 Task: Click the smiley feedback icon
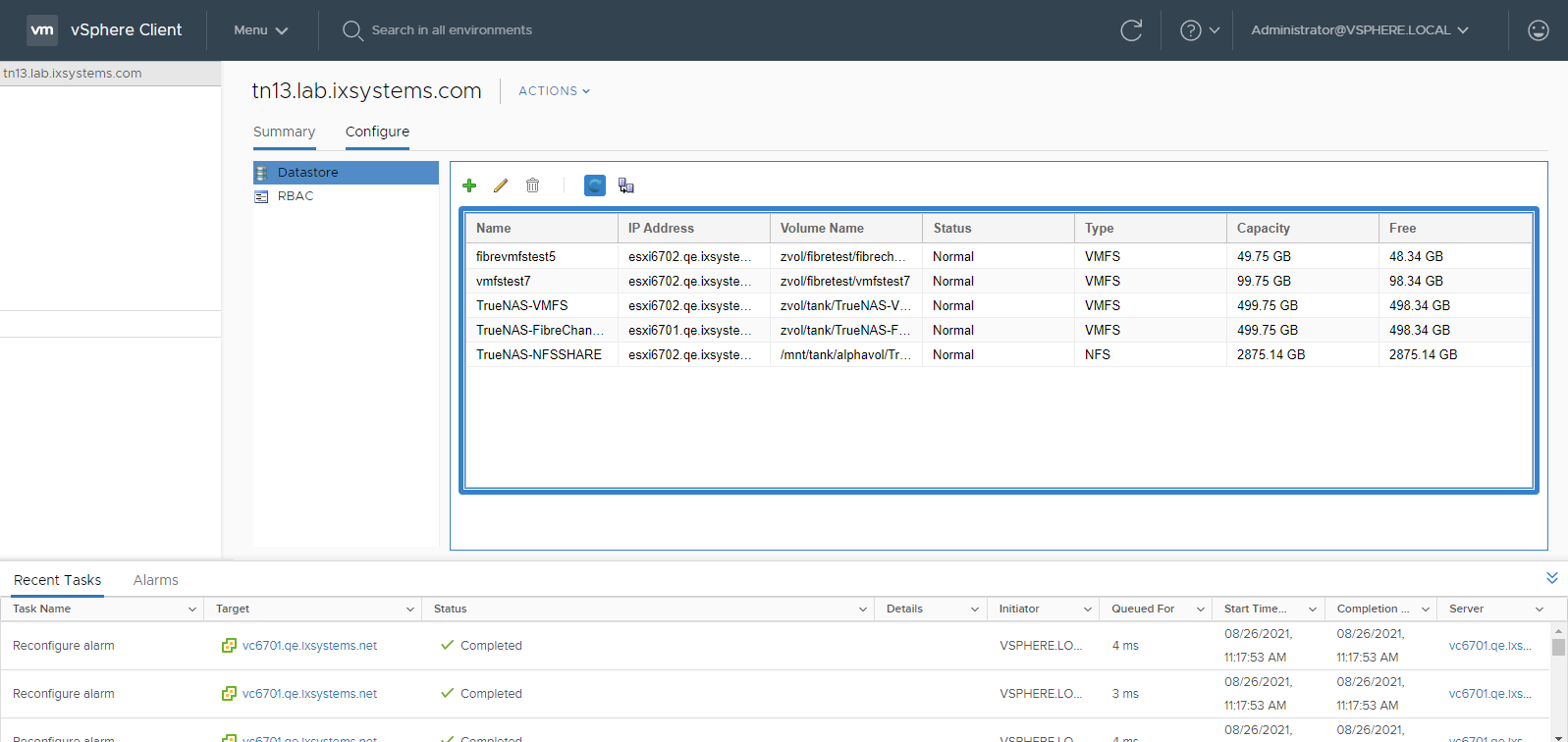(x=1538, y=30)
